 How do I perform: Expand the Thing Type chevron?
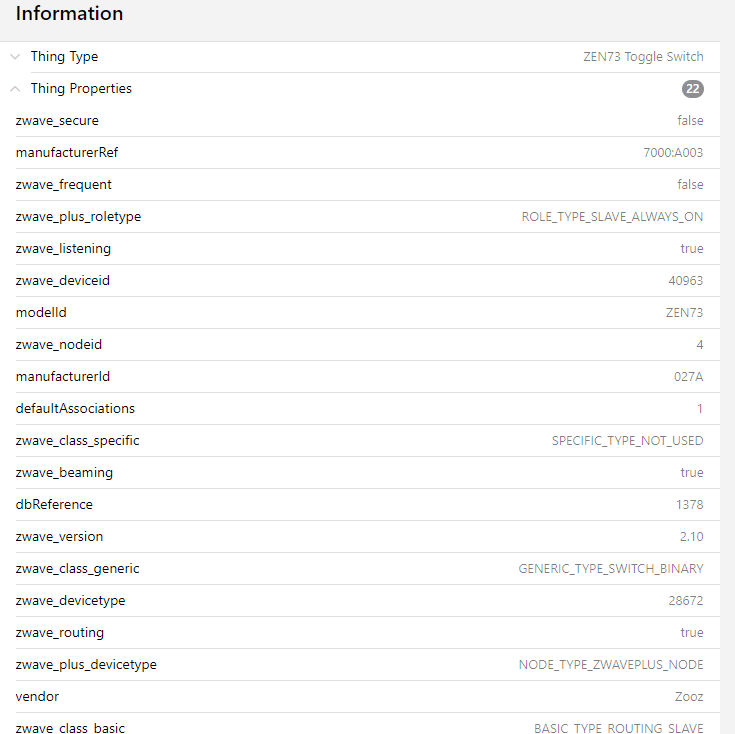pos(15,57)
